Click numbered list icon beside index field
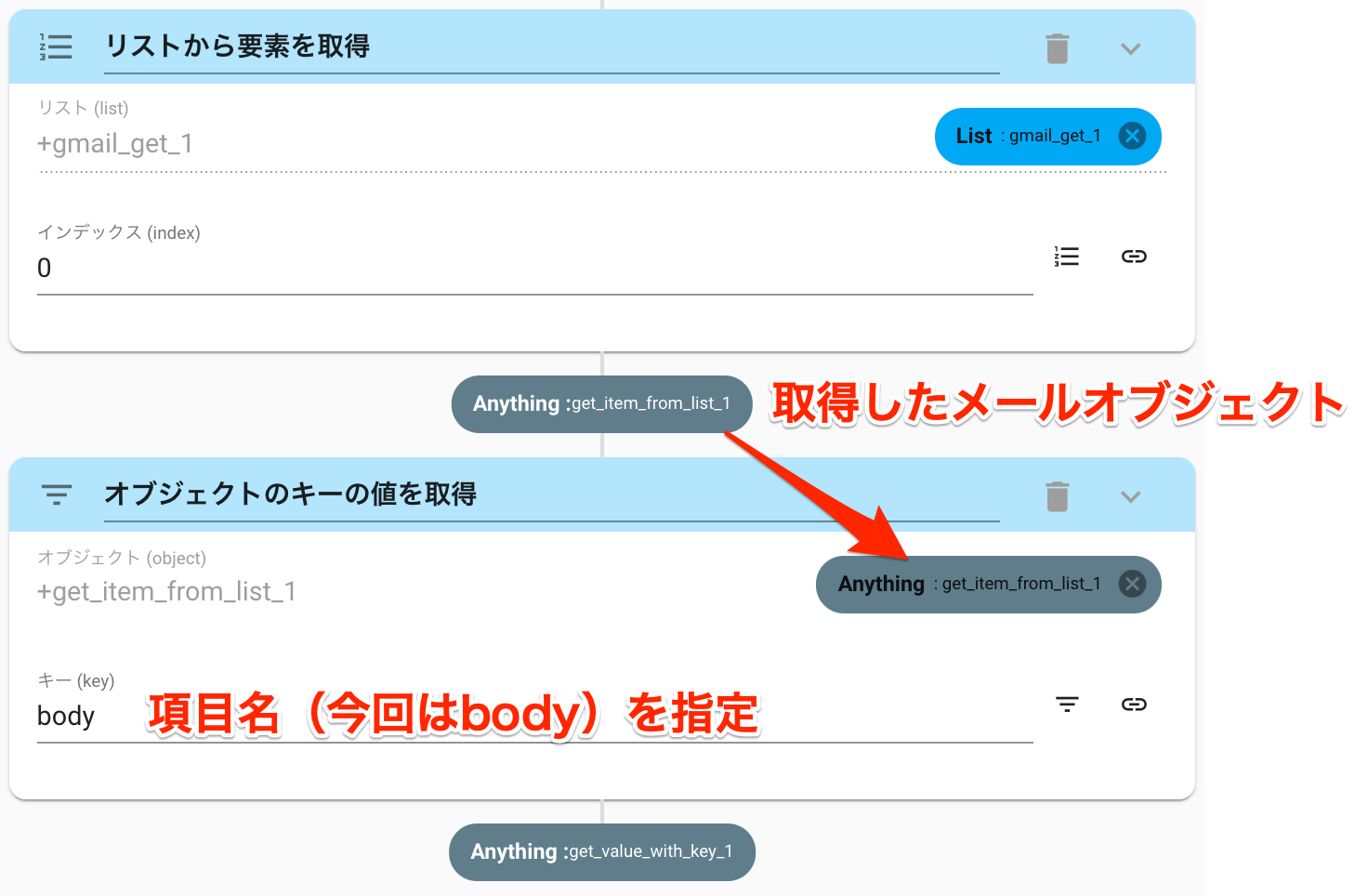1368x896 pixels. click(x=1067, y=257)
